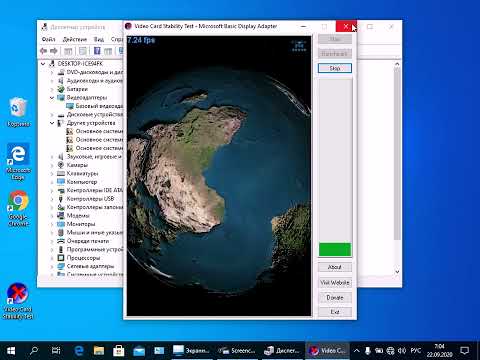480x360 pixels.
Task: Open File Explorer from the taskbar
Action: pyautogui.click(x=99, y=351)
